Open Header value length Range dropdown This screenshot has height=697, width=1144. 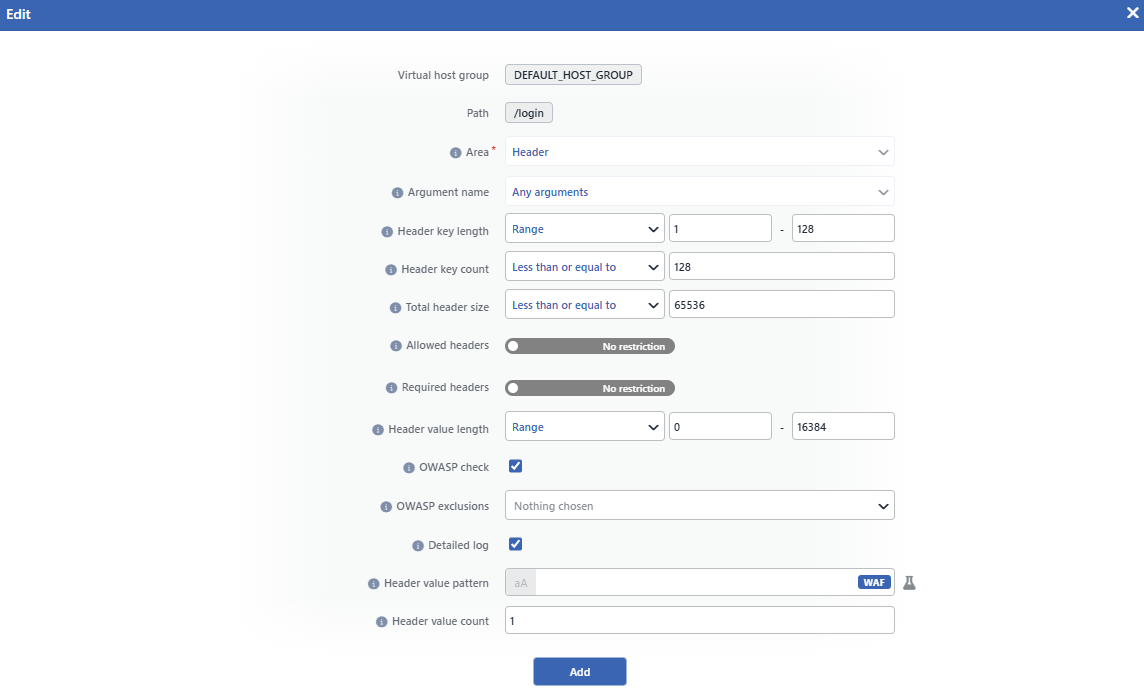pos(584,426)
